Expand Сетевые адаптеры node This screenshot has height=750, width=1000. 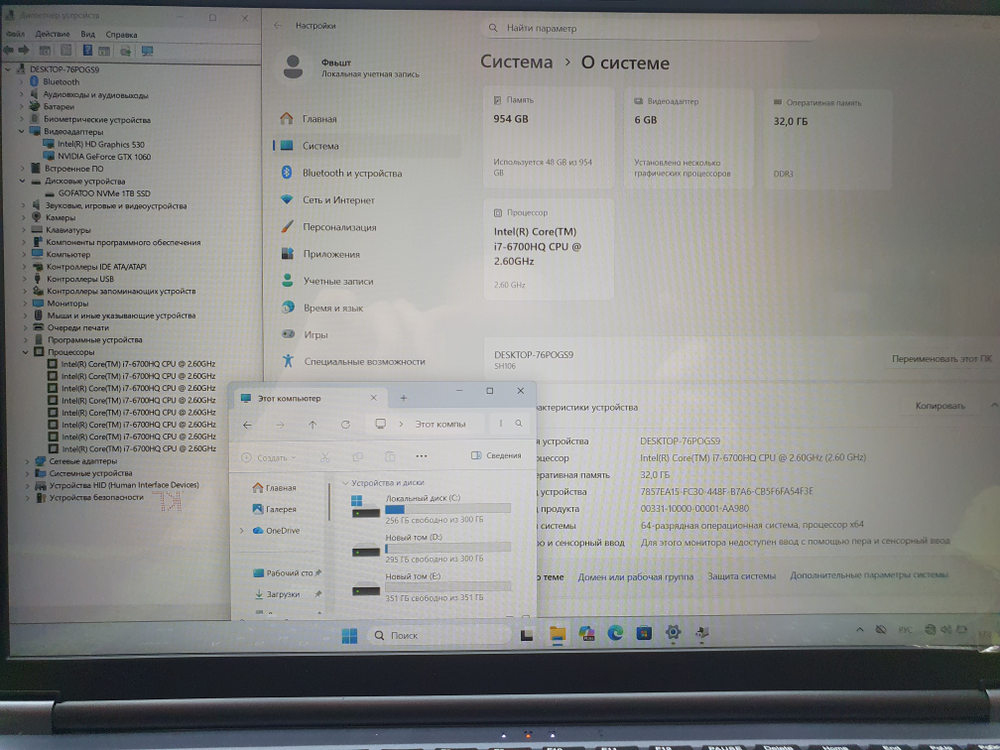pyautogui.click(x=27, y=461)
